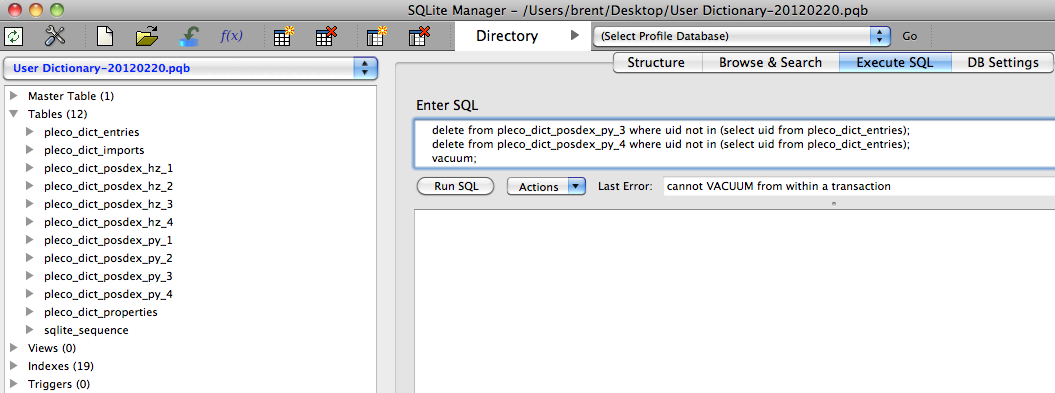
Task: Click inside the Enter SQL text area
Action: (x=735, y=143)
